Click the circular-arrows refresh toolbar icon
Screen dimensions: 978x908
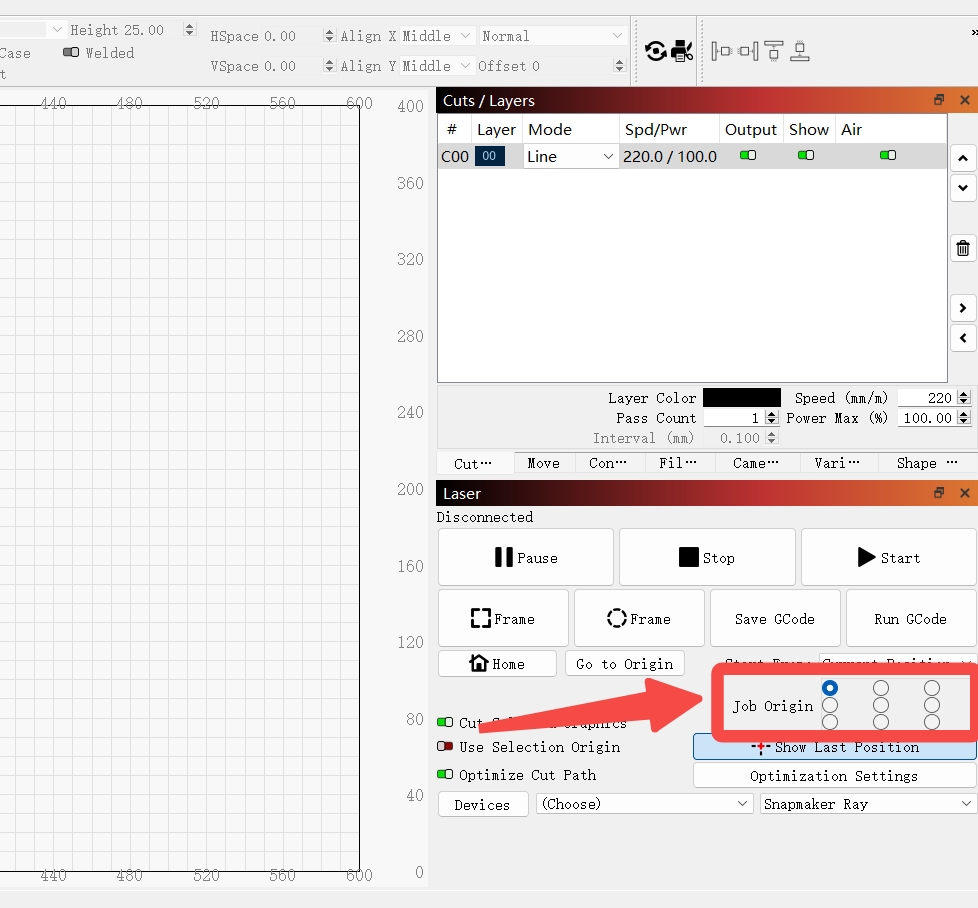tap(656, 51)
